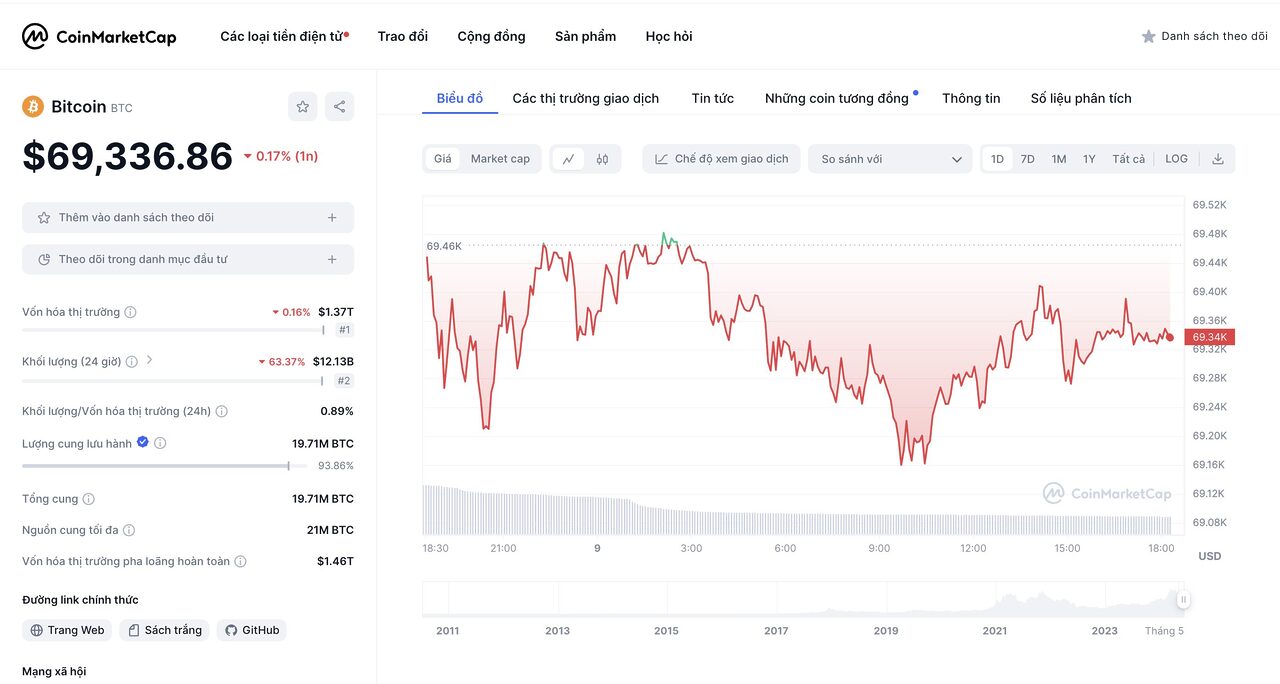Open Sản phẩm menu
Screen dimensions: 1280x684
tap(585, 36)
